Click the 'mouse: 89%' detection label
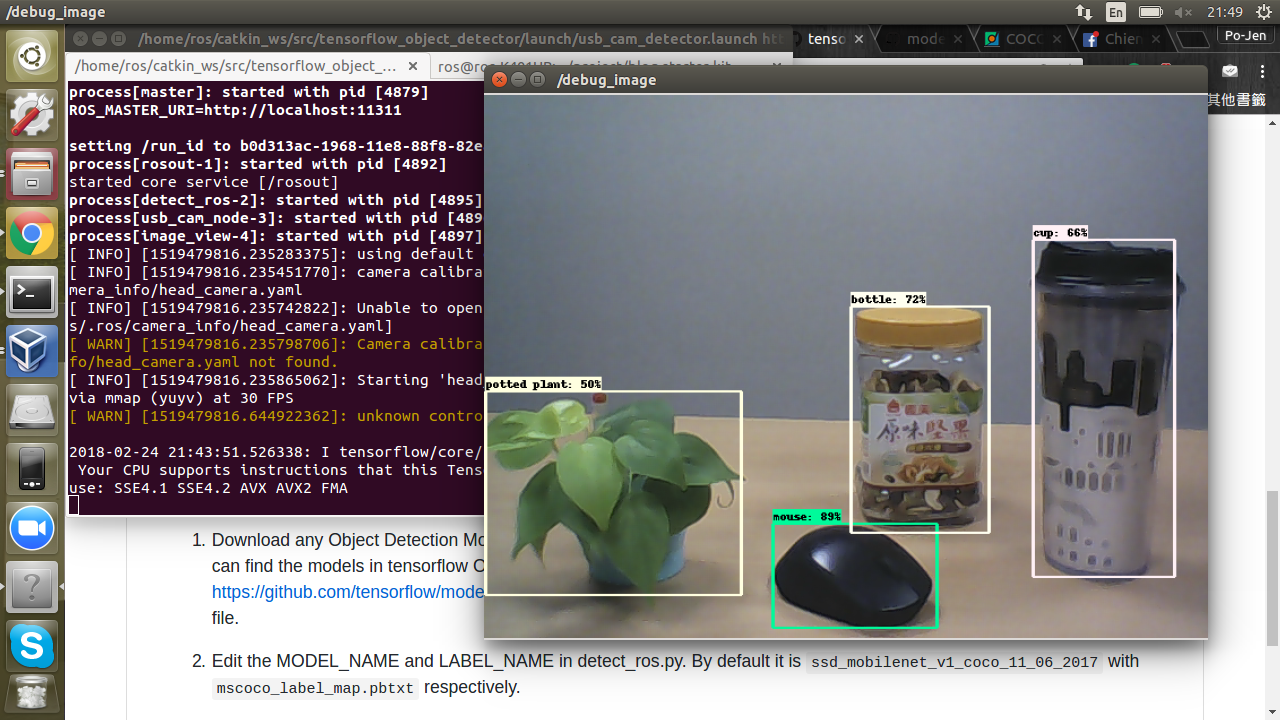1280x720 pixels. tap(807, 517)
